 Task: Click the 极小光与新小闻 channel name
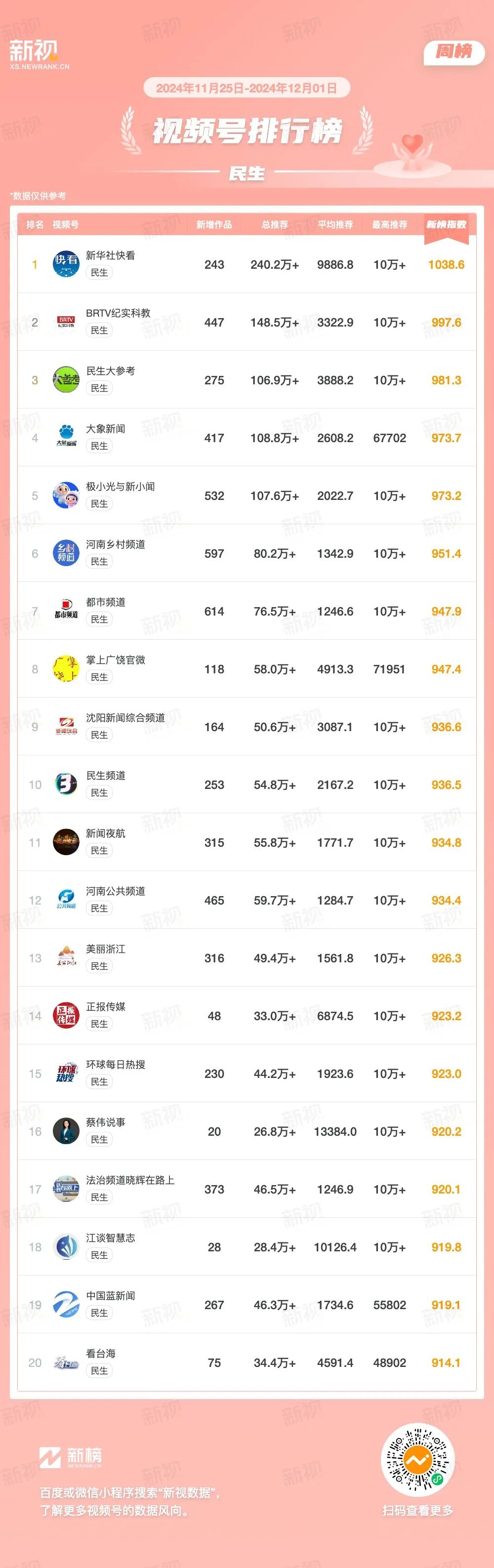[121, 486]
